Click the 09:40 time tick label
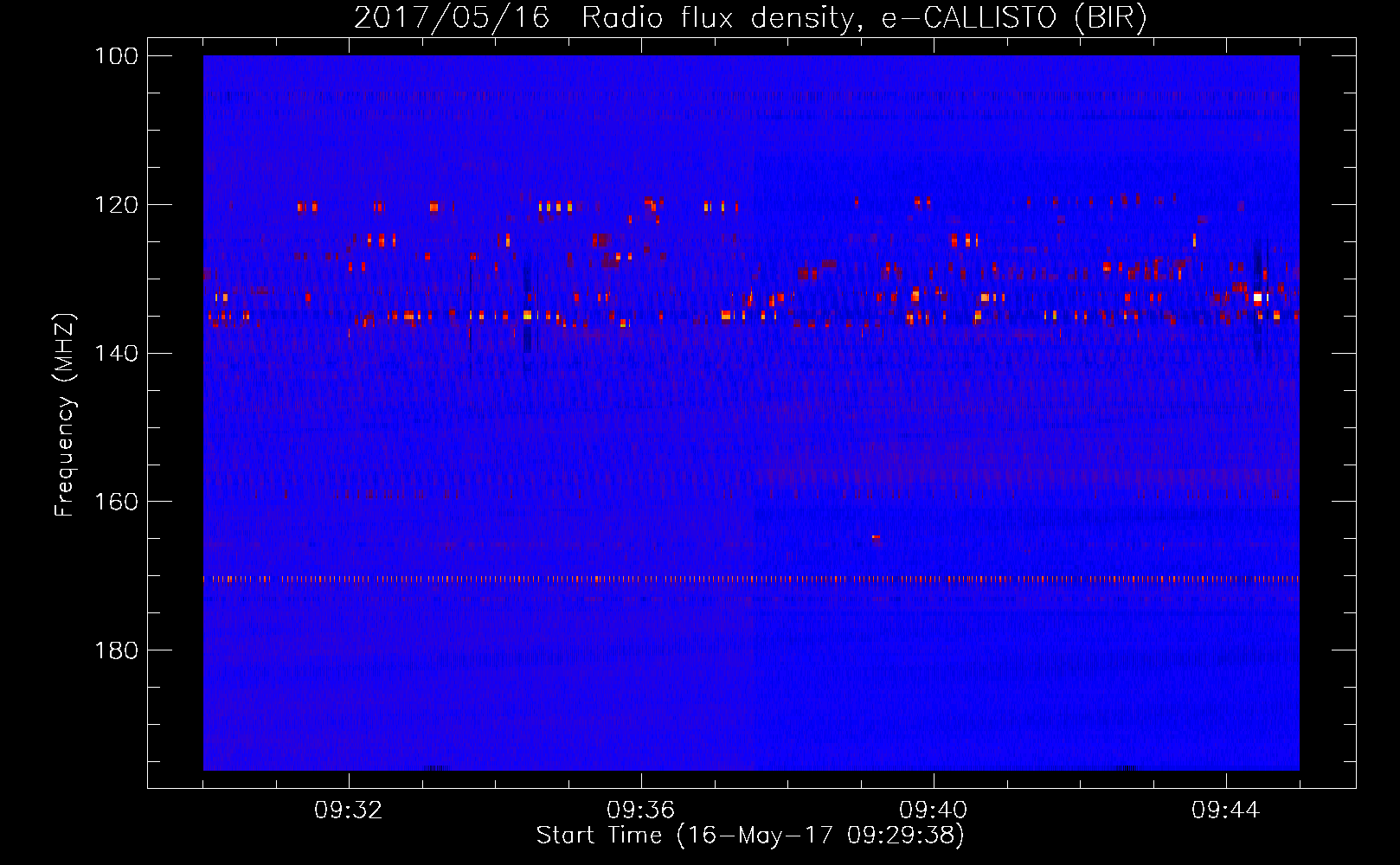1400x865 pixels. click(934, 811)
